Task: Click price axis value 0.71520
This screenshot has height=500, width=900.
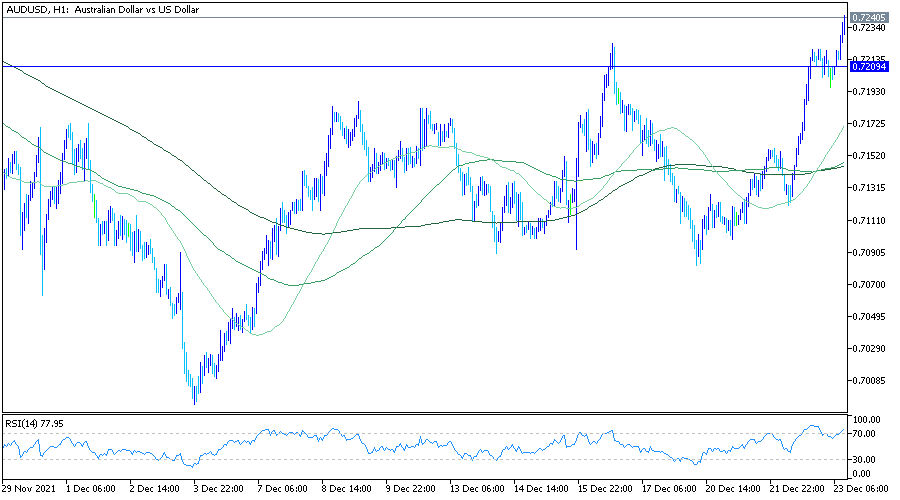Action: click(x=868, y=156)
